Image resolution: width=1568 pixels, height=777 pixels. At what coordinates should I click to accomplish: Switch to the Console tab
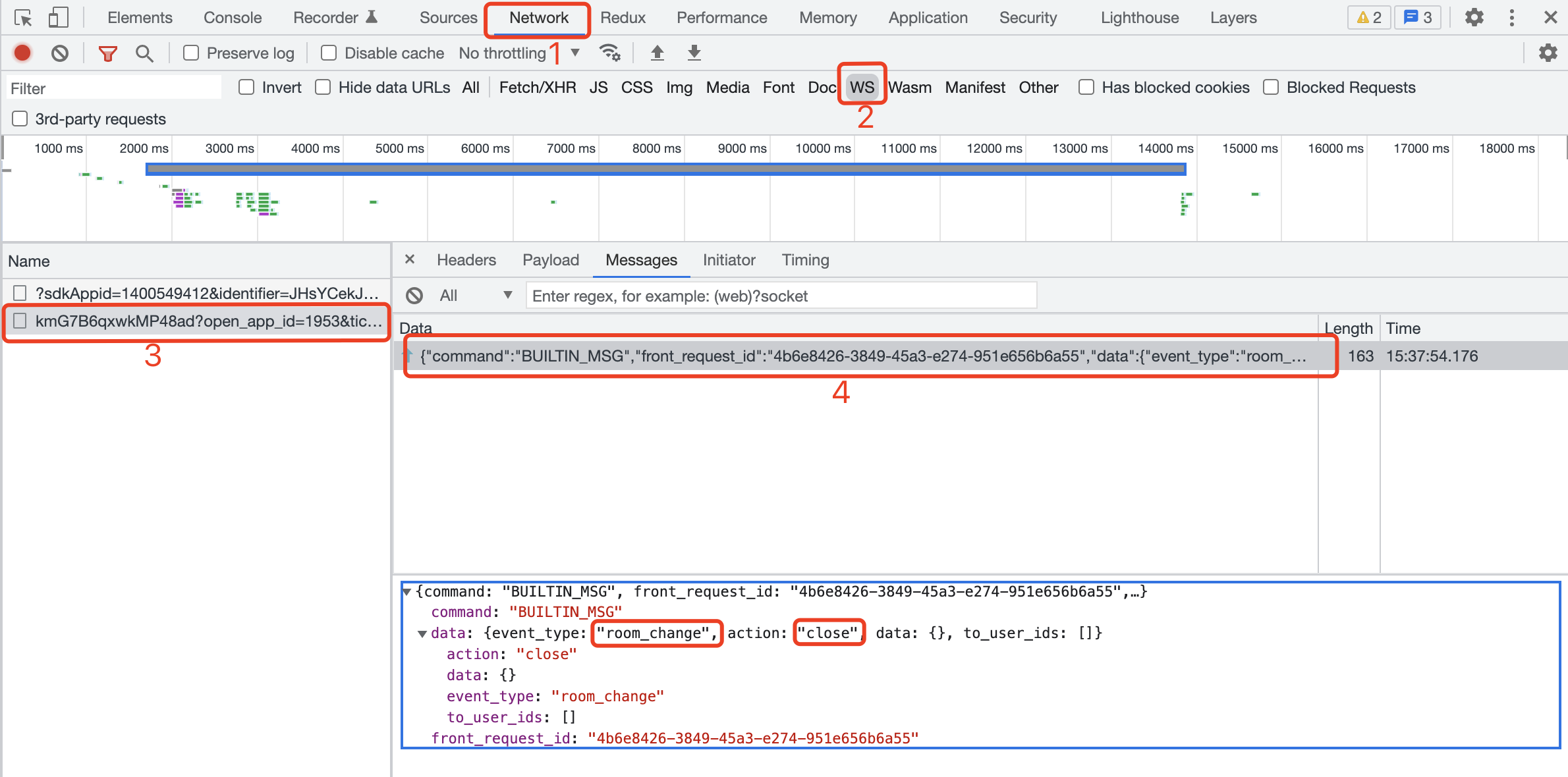click(233, 18)
